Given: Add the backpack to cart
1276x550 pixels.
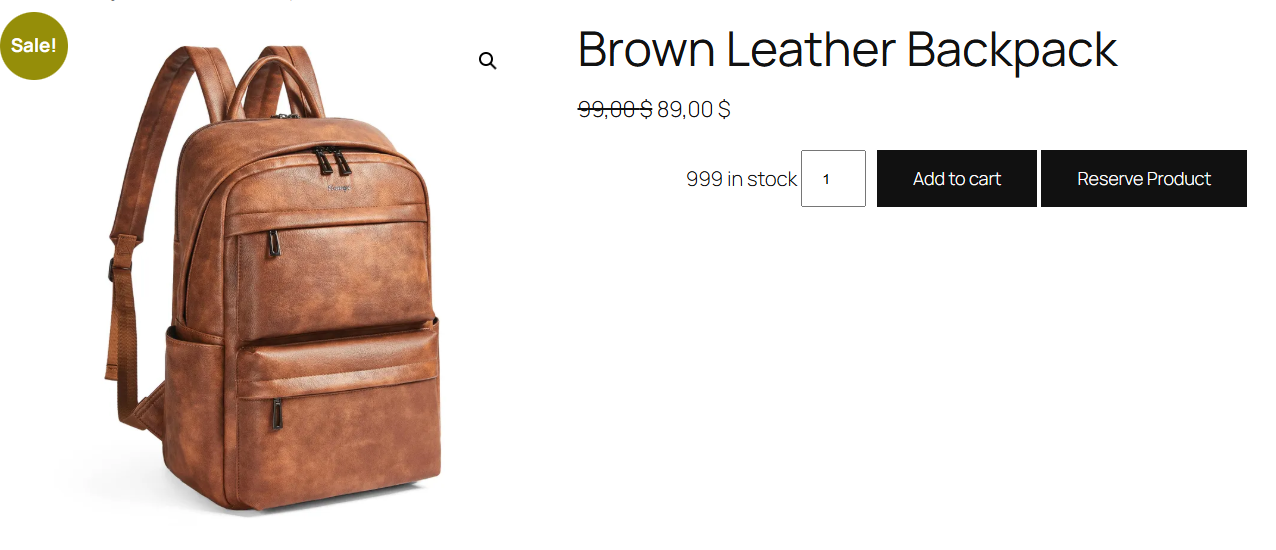Looking at the screenshot, I should pos(956,179).
